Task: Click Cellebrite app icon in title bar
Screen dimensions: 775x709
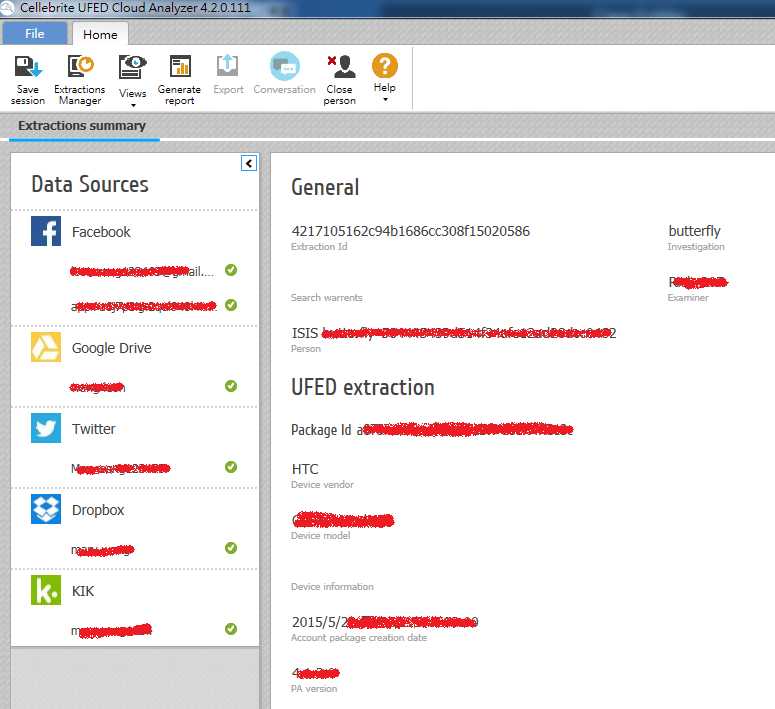Action: click(7, 8)
